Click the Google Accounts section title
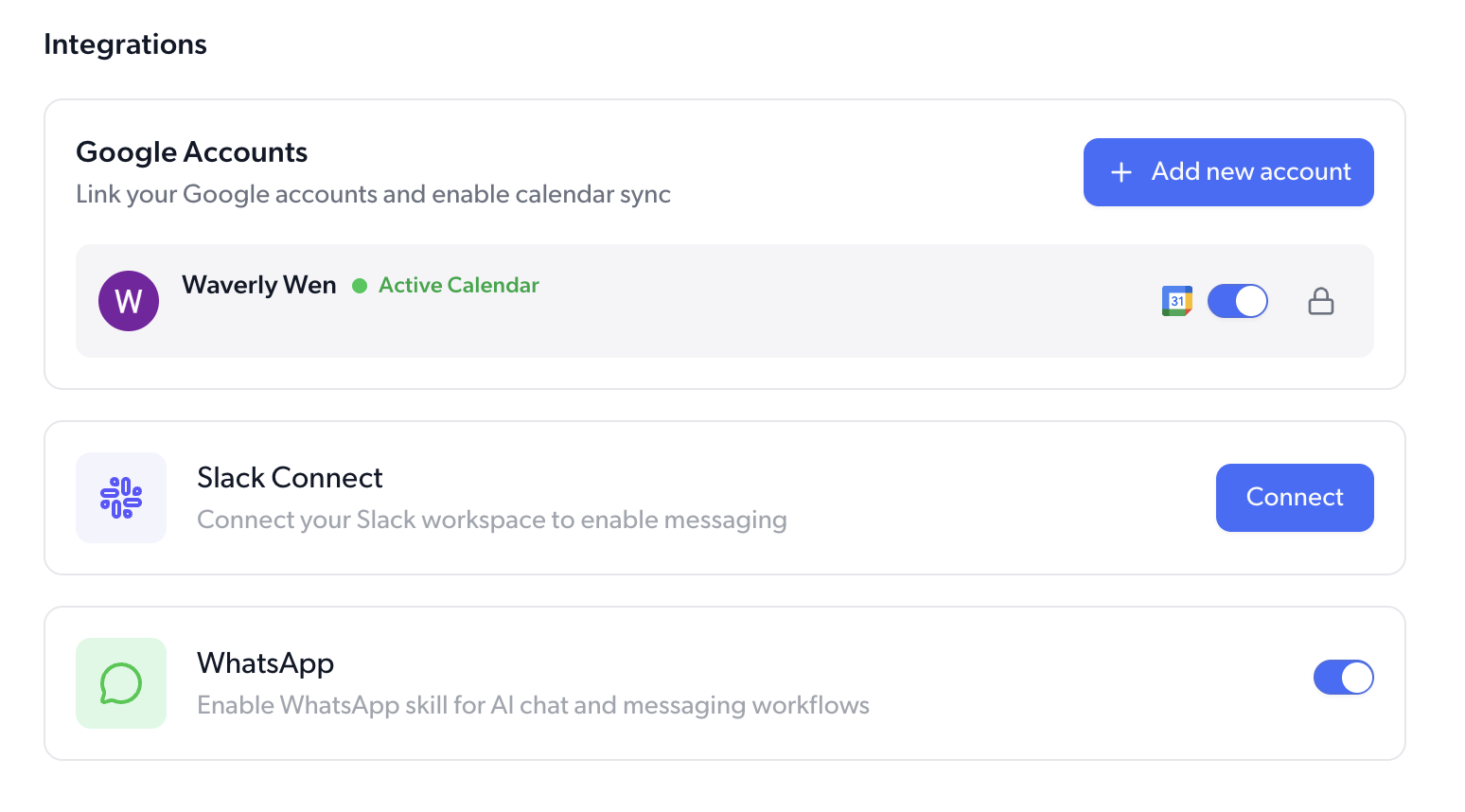 192,152
